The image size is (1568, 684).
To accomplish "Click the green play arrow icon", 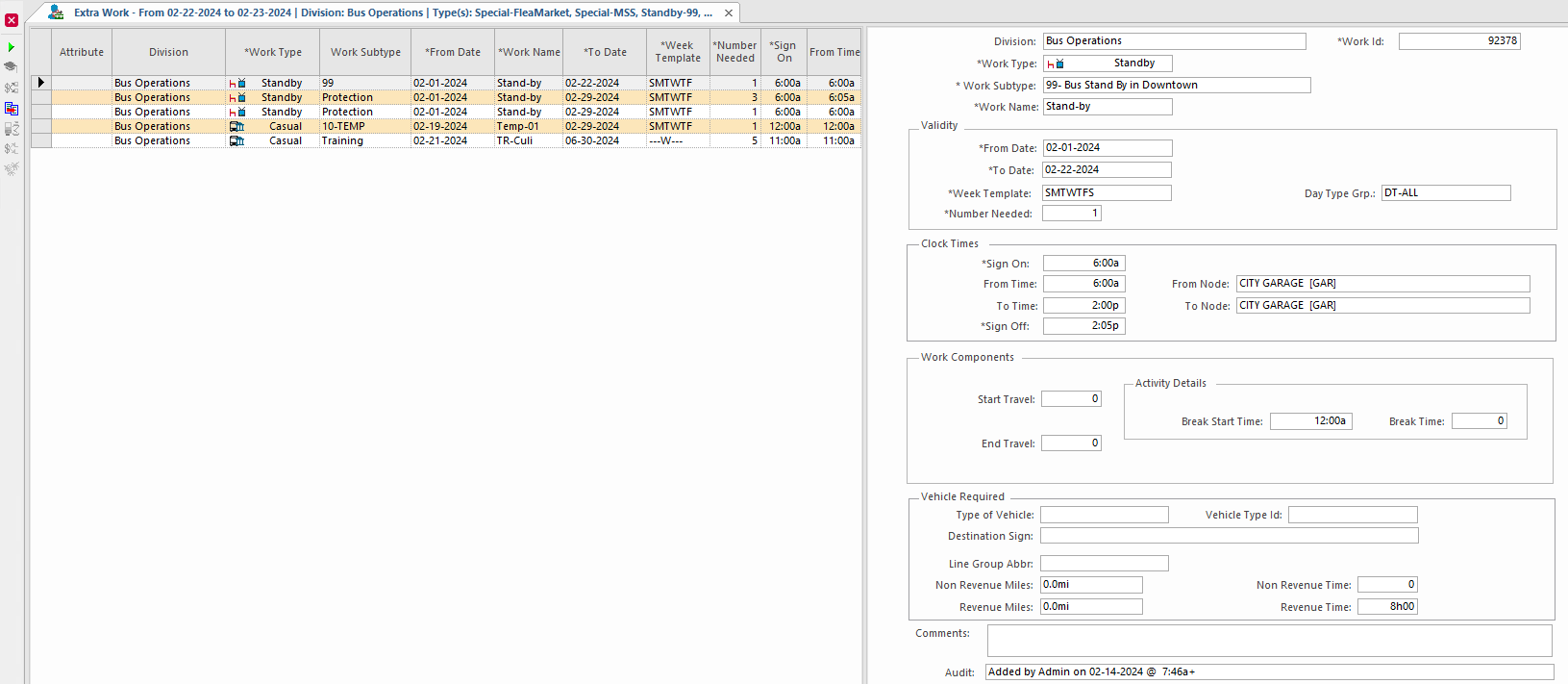I will point(11,47).
